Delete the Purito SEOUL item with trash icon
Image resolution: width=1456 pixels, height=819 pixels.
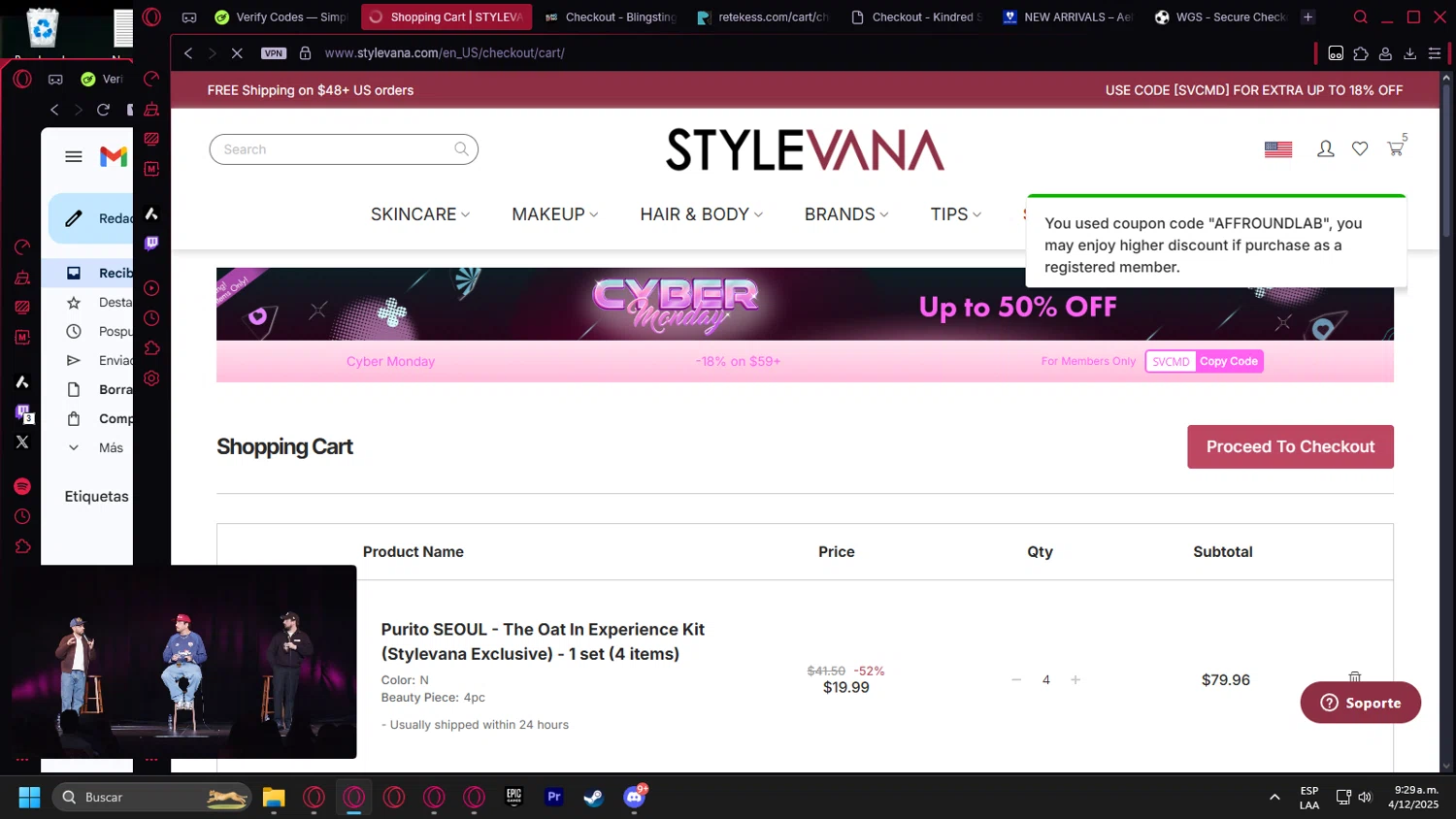coord(1355,677)
